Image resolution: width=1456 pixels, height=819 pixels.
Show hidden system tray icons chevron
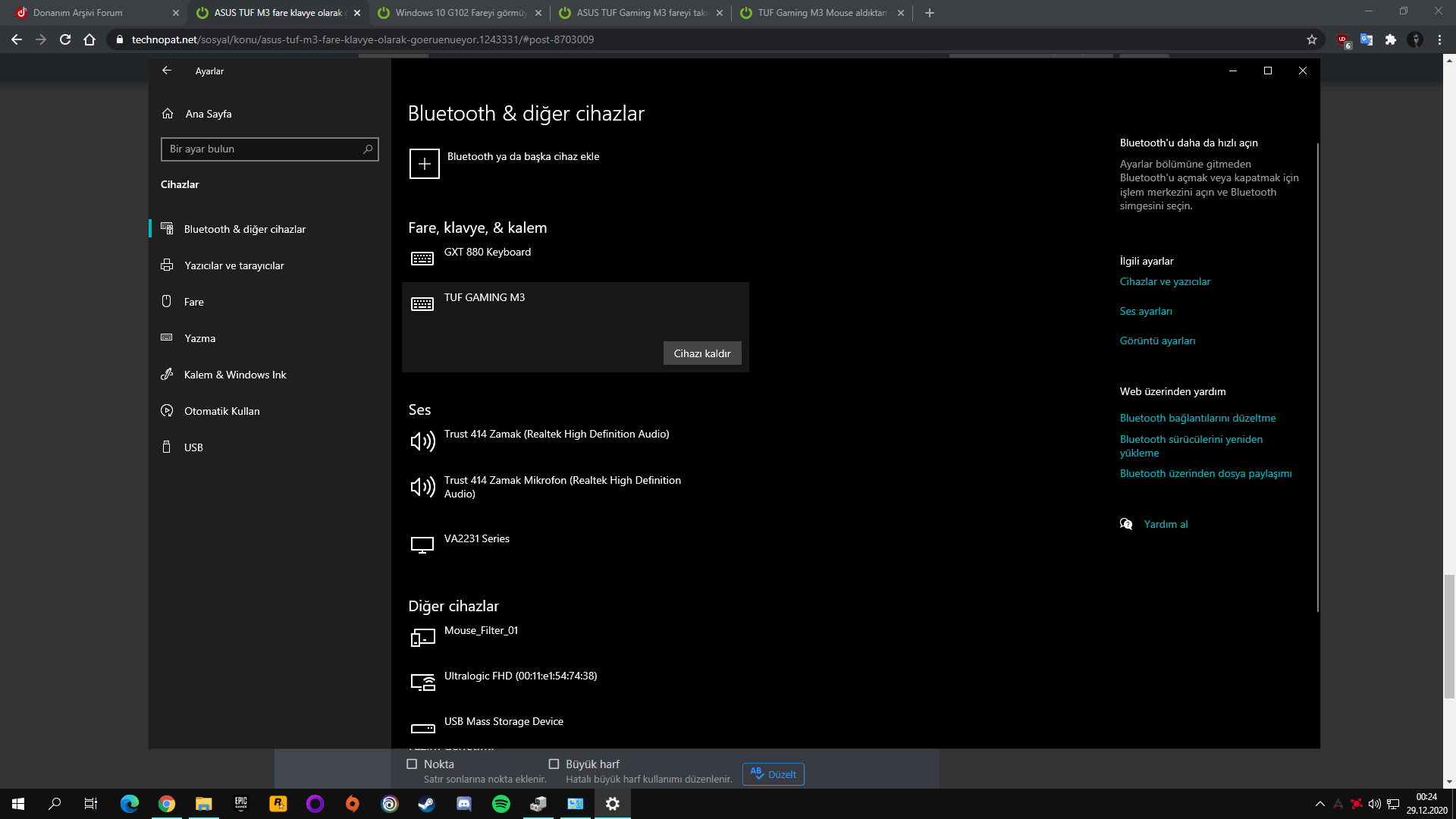pos(1320,804)
